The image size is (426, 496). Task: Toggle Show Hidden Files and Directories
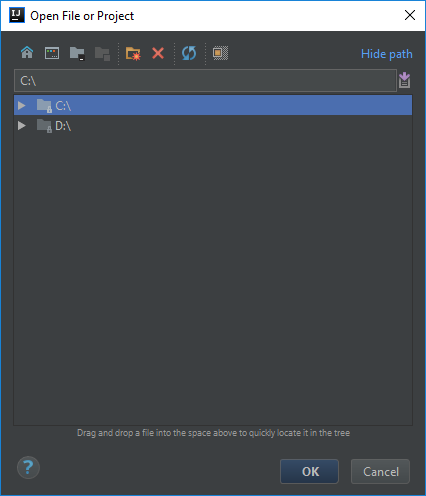coord(220,53)
